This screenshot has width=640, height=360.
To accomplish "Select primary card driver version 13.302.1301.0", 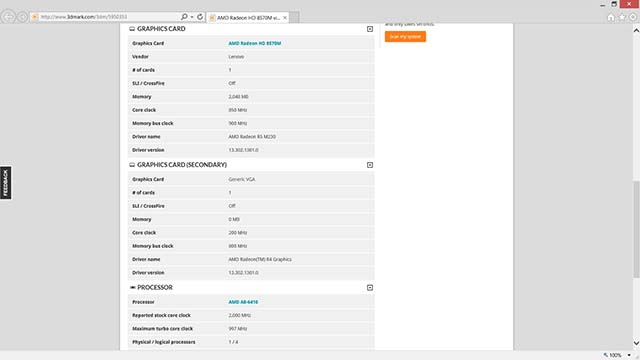I will (243, 150).
